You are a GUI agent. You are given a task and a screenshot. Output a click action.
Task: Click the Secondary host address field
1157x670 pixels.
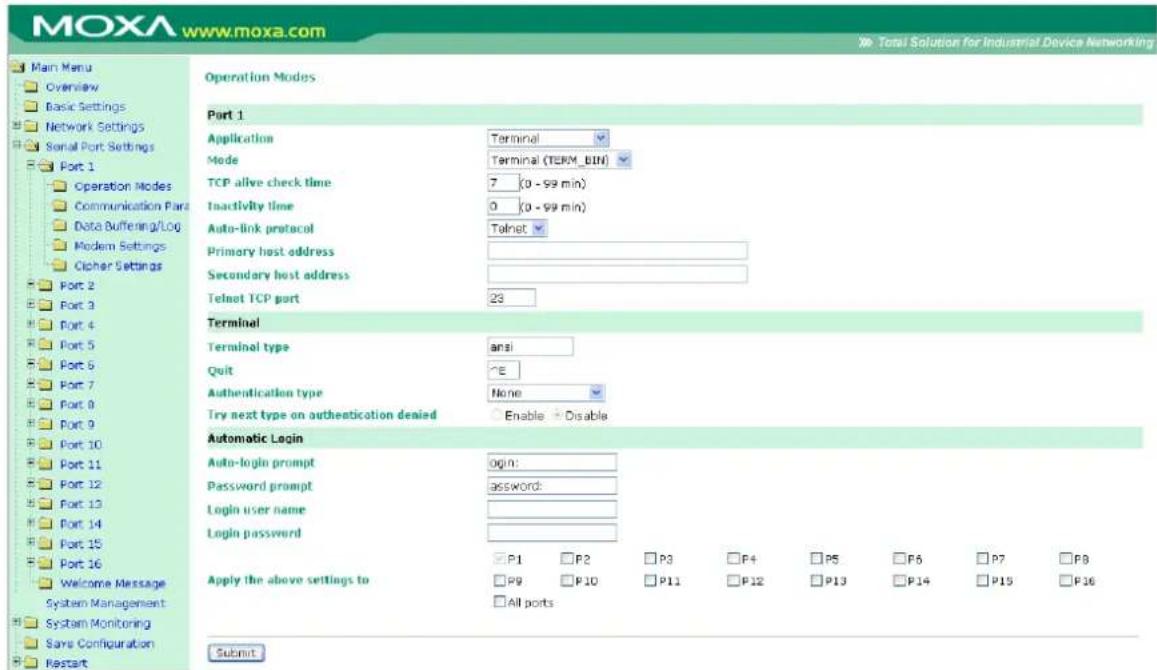(618, 274)
